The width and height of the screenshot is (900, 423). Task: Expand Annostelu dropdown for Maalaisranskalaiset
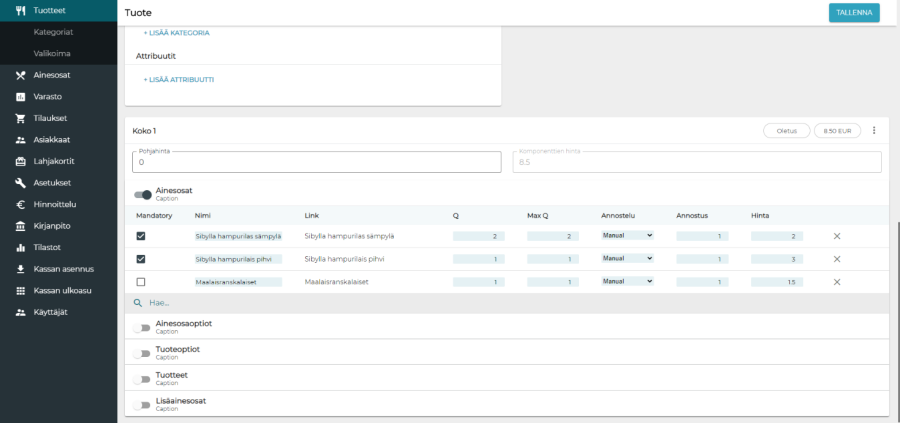tap(627, 282)
